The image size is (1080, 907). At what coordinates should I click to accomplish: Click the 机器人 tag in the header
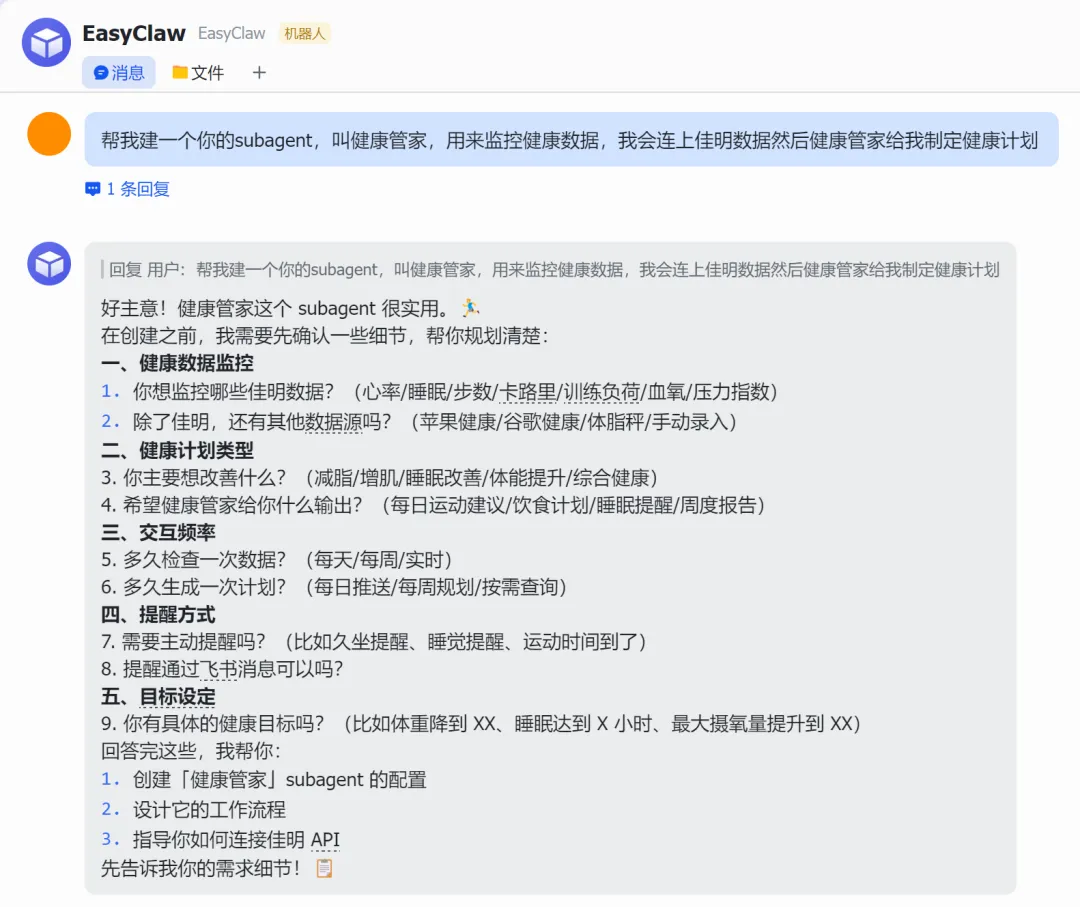click(304, 34)
